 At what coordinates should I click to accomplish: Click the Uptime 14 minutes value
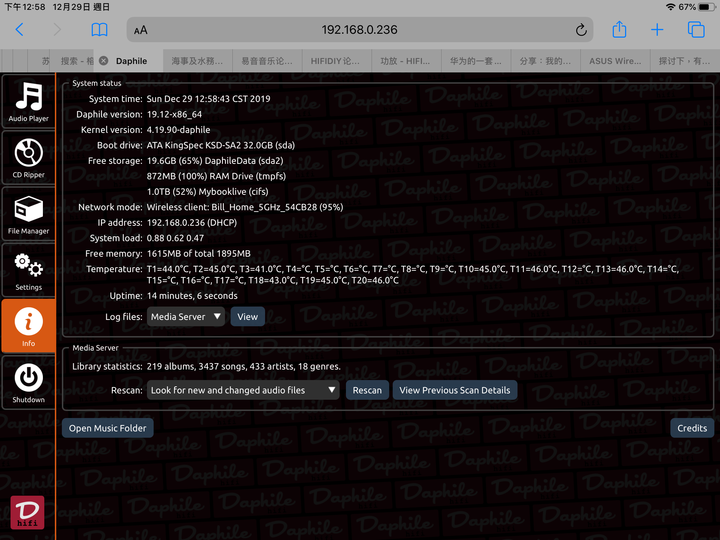click(192, 296)
